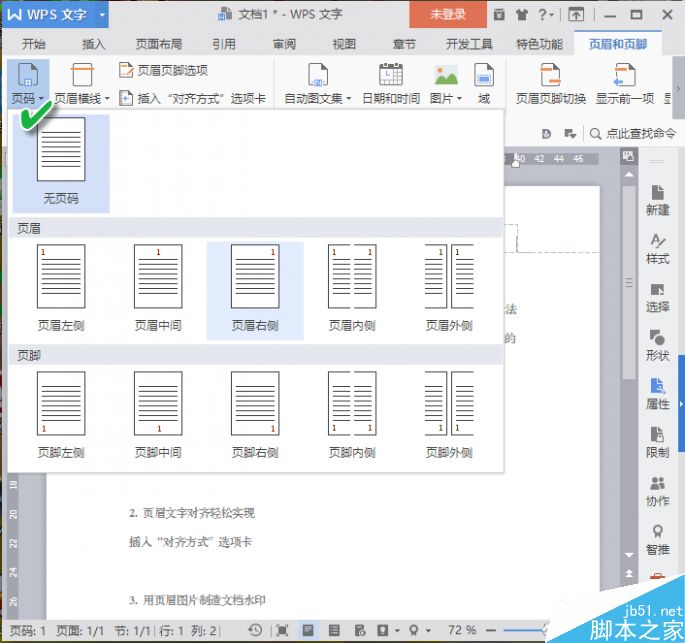The width and height of the screenshot is (685, 643).
Task: Open 协作 in the side panel
Action: (657, 491)
